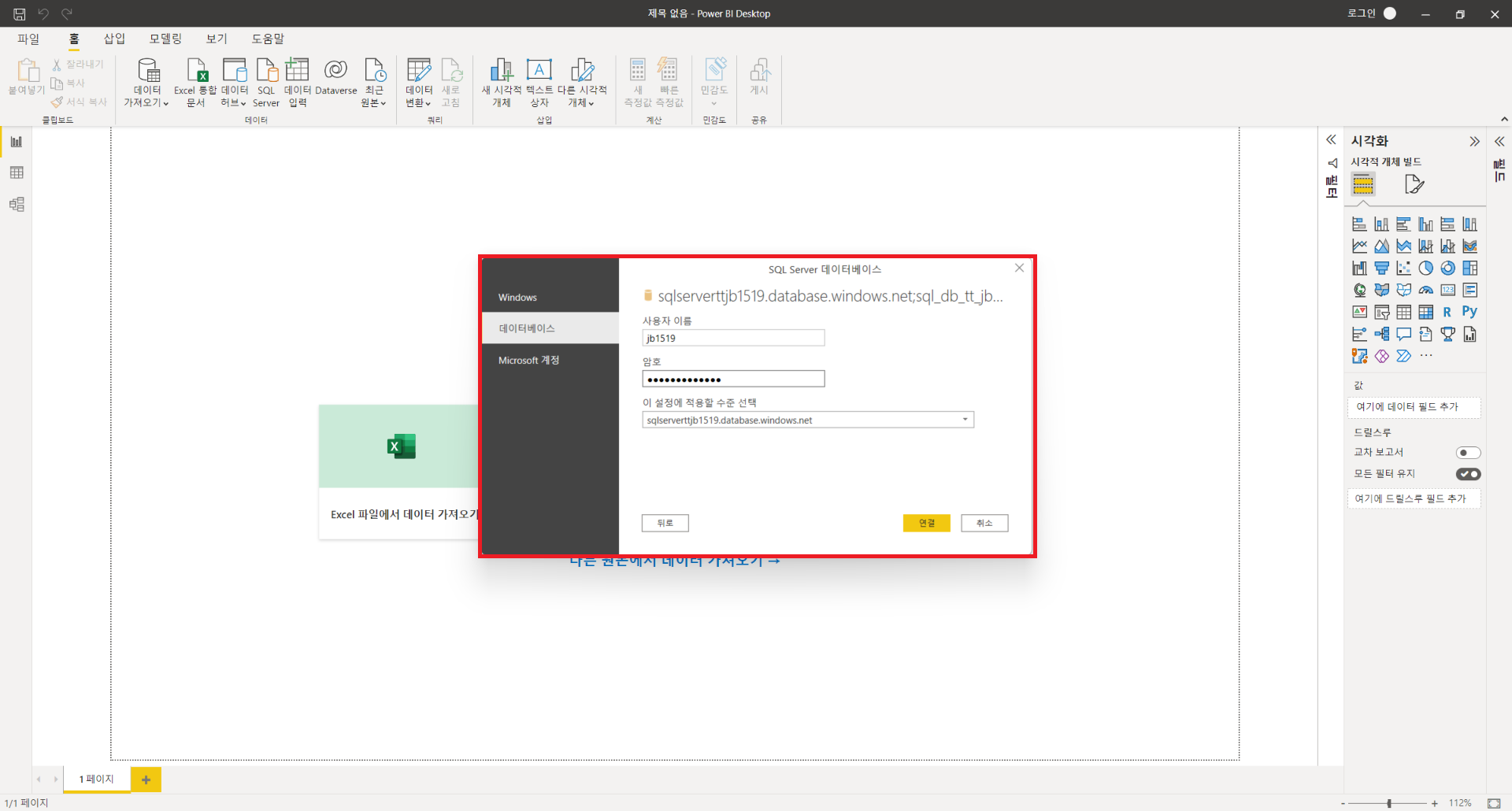This screenshot has height=811, width=1512.
Task: Select the KPI visual
Action: pos(1359,313)
